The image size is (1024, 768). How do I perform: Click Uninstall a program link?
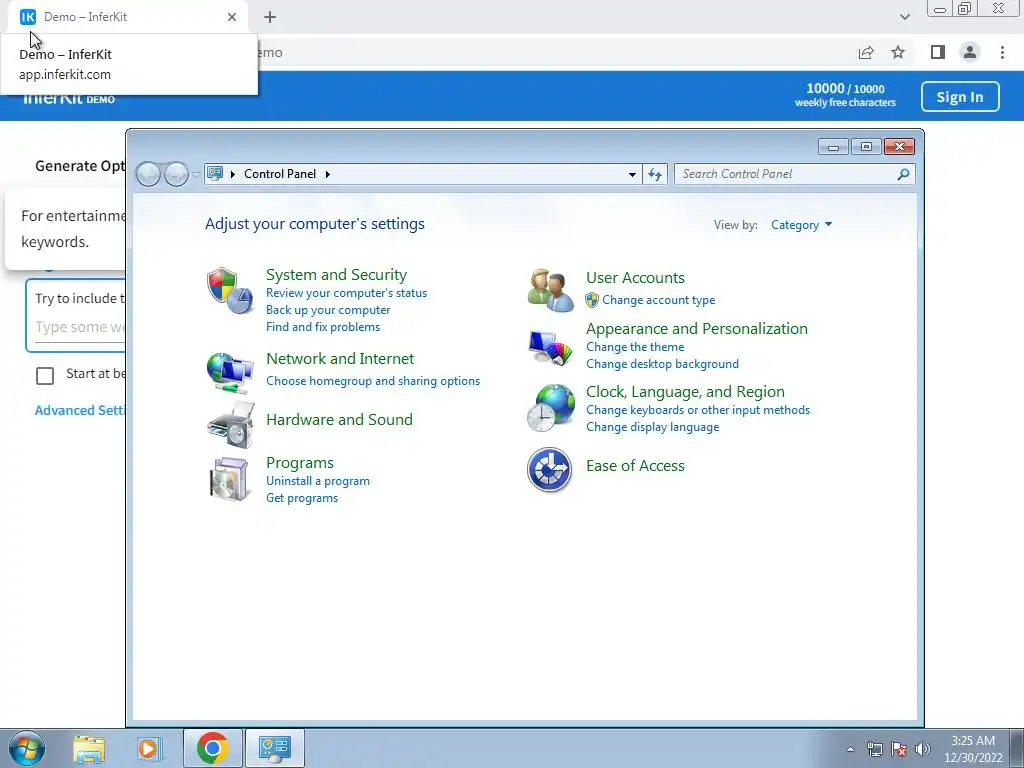317,481
